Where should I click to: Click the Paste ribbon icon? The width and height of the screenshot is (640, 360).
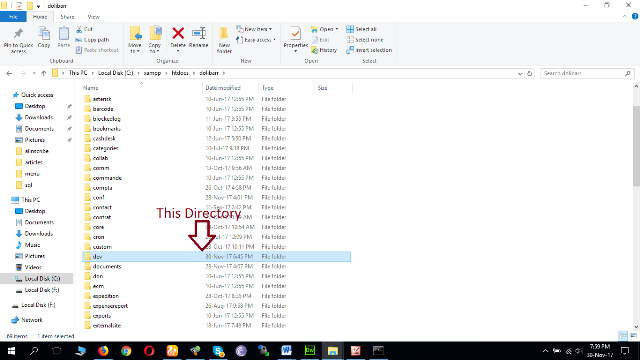coord(64,38)
